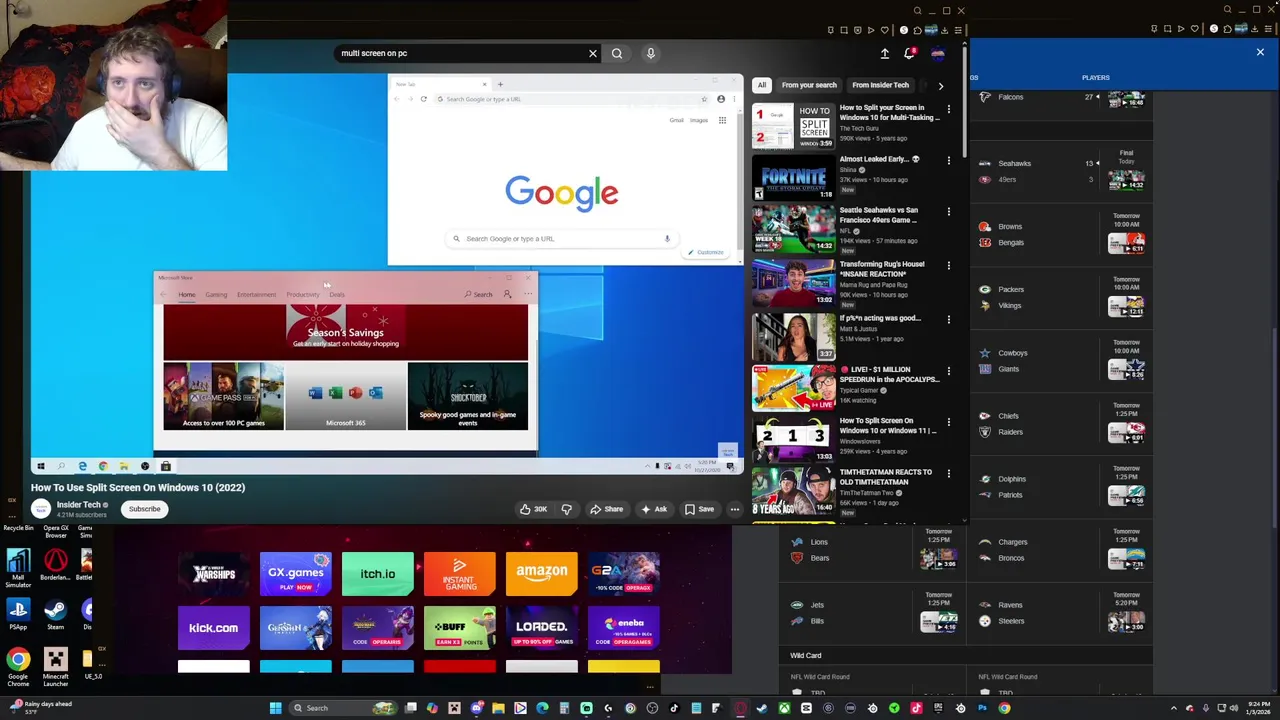This screenshot has width=1280, height=720.
Task: Open 'Transforming Rug's House' video title
Action: [x=882, y=269]
